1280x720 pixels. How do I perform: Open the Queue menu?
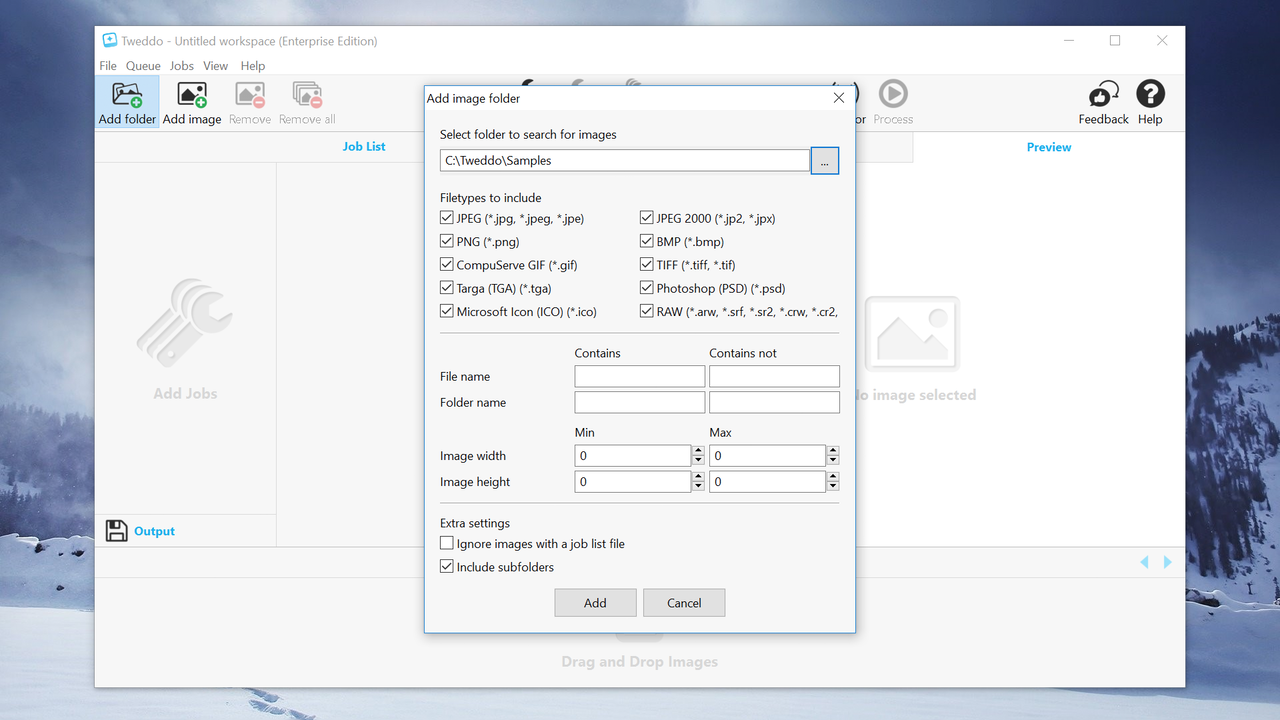(x=143, y=66)
